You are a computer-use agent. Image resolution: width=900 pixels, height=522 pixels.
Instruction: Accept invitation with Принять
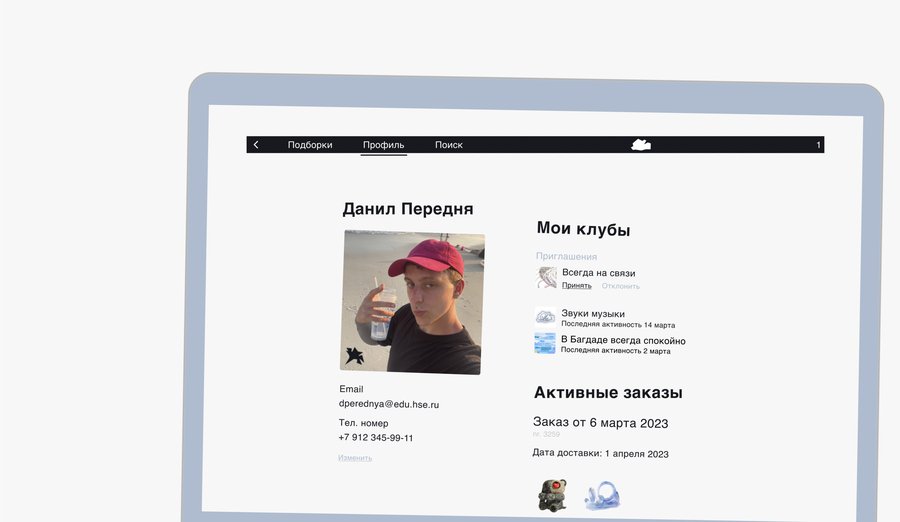[576, 285]
